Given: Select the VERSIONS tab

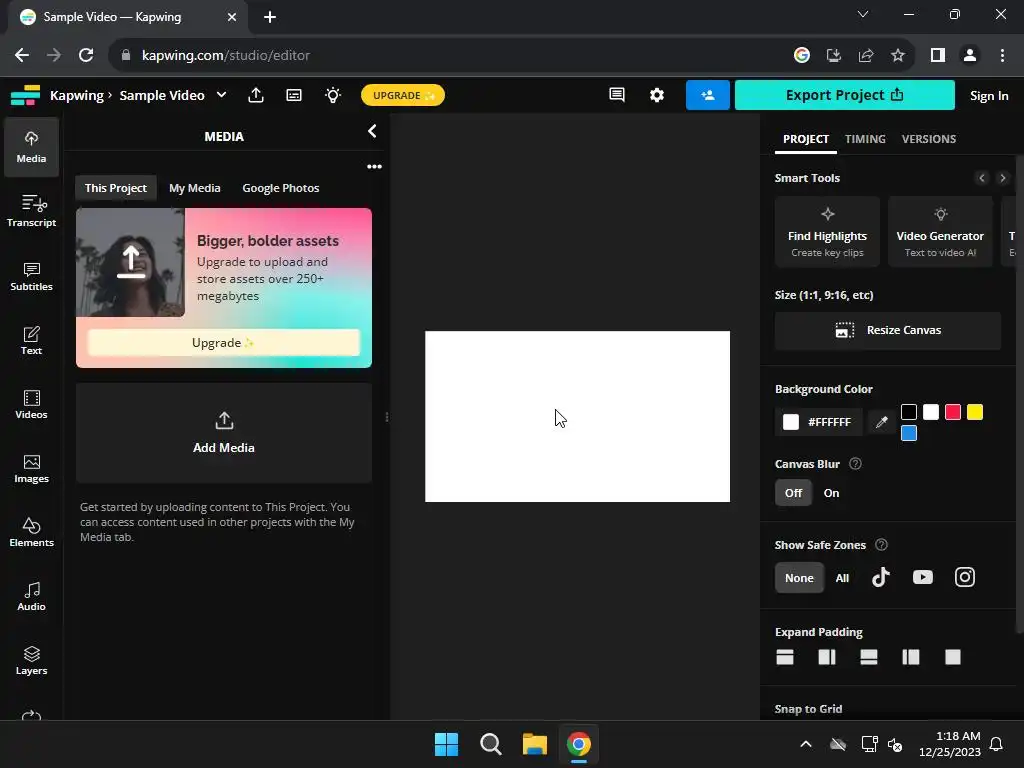Looking at the screenshot, I should click(929, 139).
